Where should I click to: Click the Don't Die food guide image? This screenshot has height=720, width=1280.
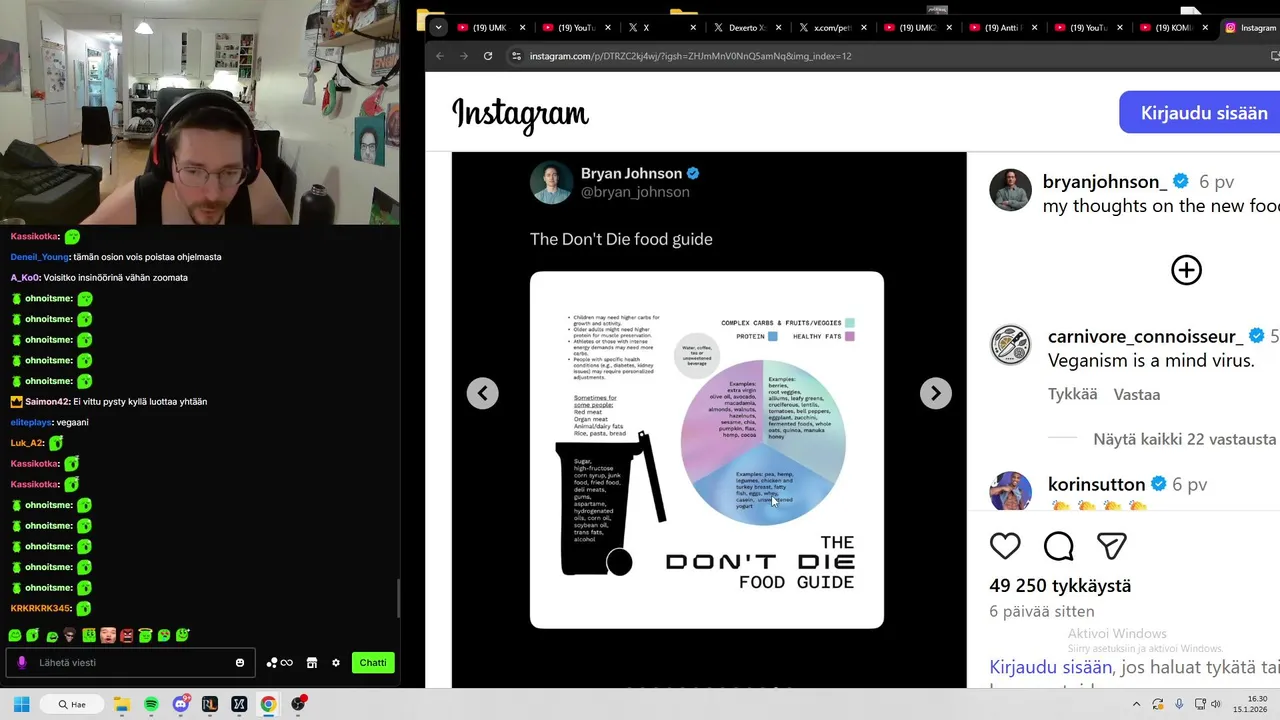(707, 450)
